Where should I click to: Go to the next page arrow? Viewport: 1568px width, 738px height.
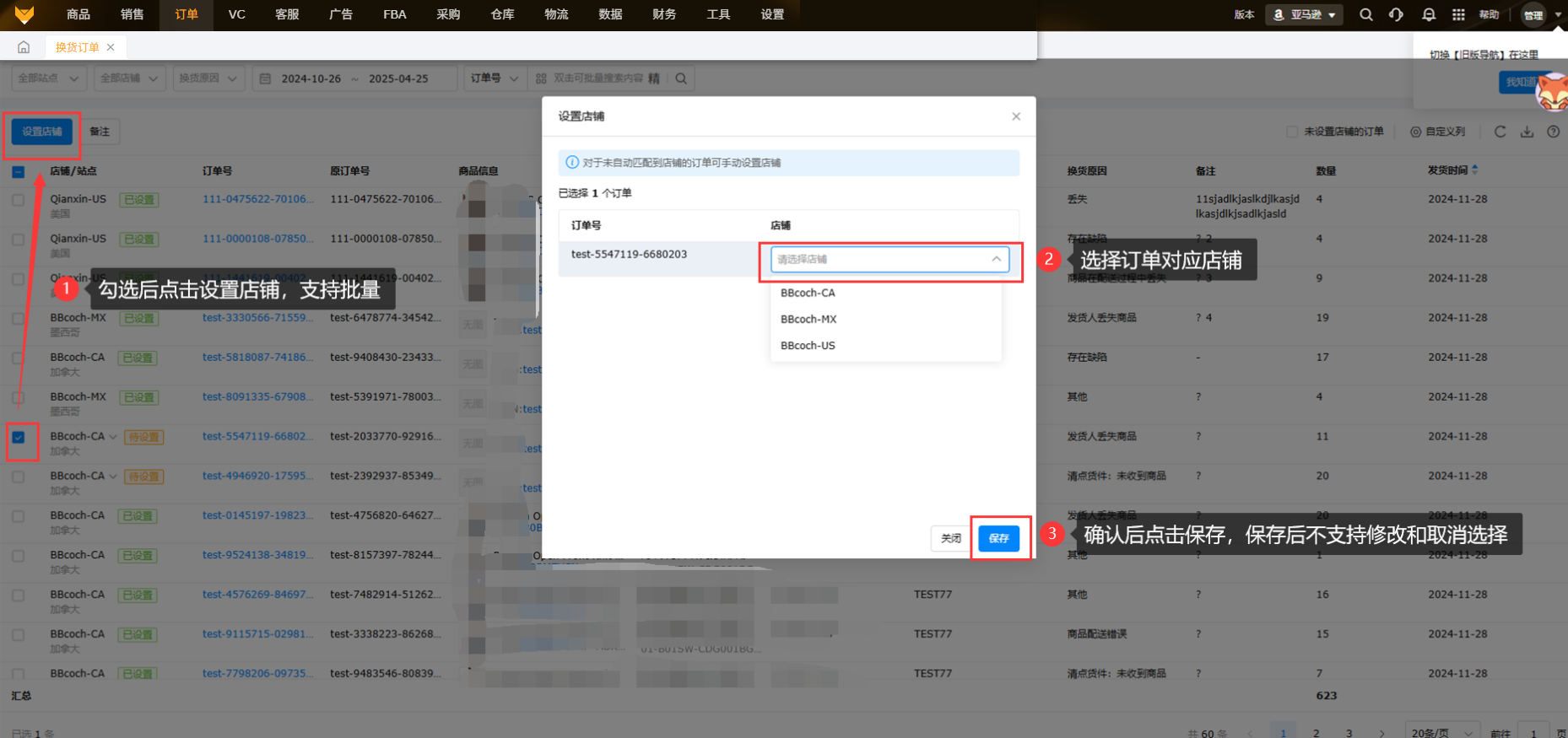(1381, 733)
